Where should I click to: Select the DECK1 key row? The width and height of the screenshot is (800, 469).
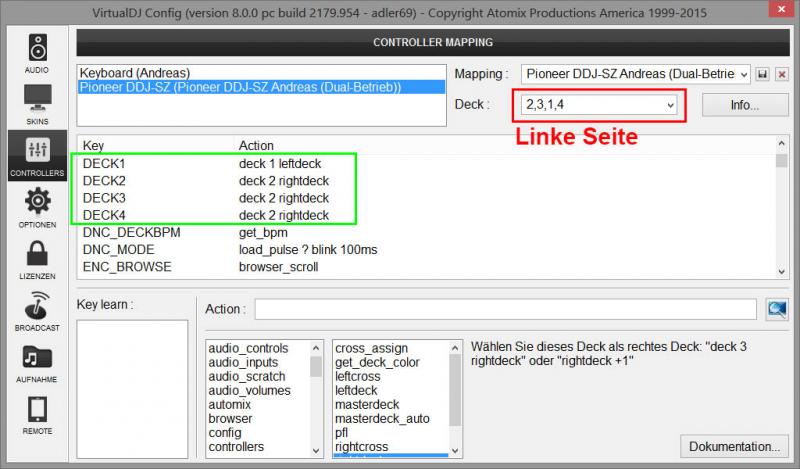pos(426,164)
